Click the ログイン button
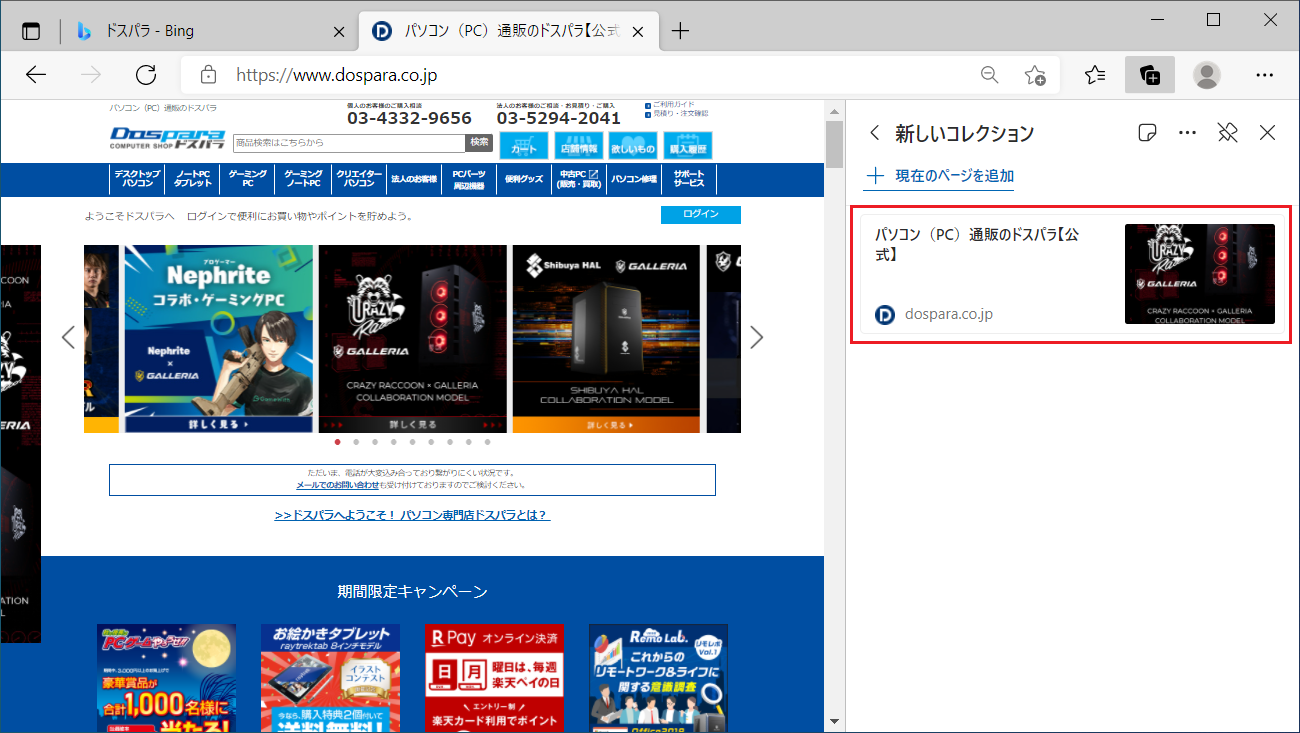 click(x=701, y=215)
